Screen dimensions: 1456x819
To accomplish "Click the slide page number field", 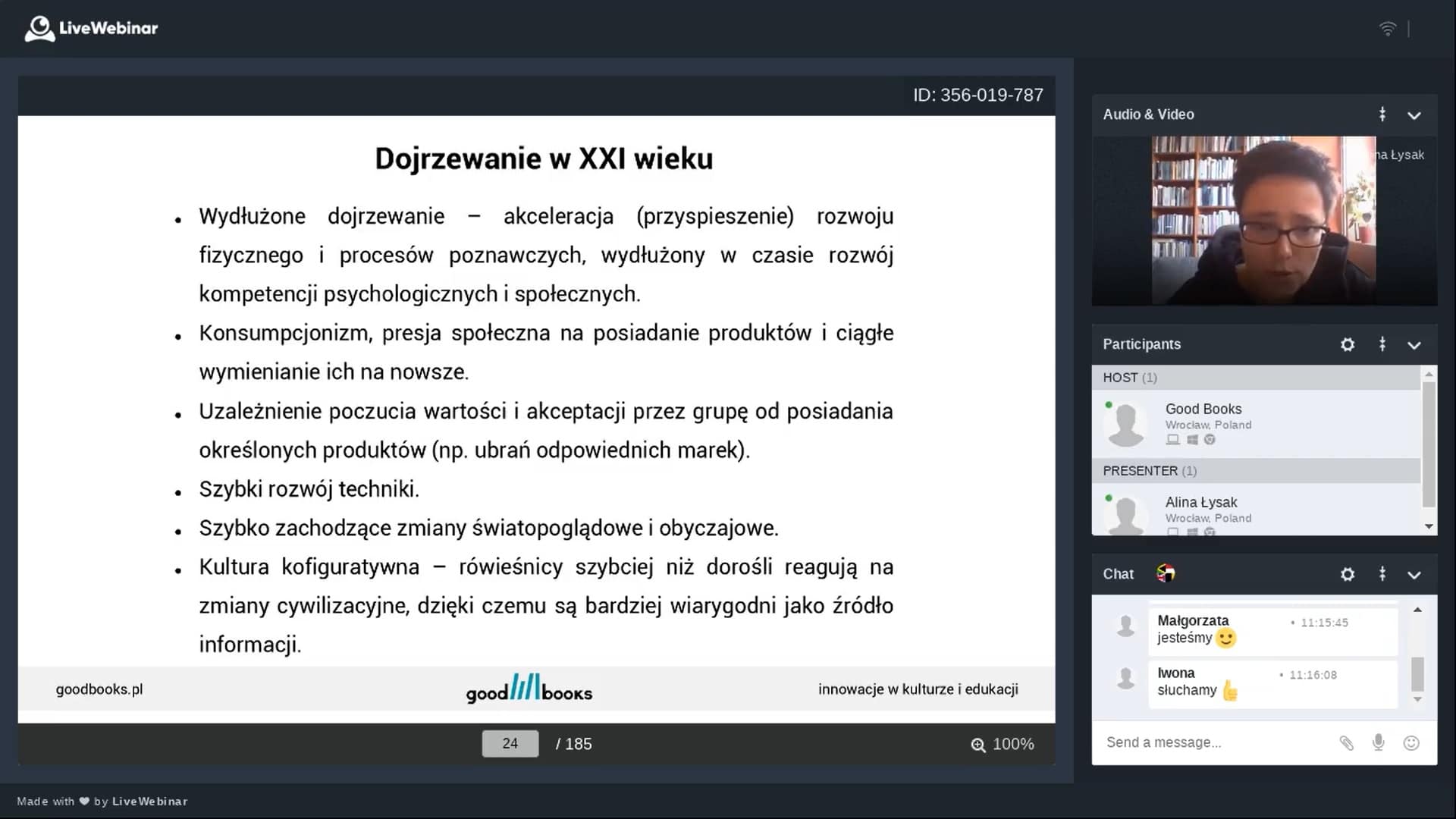I will click(510, 744).
